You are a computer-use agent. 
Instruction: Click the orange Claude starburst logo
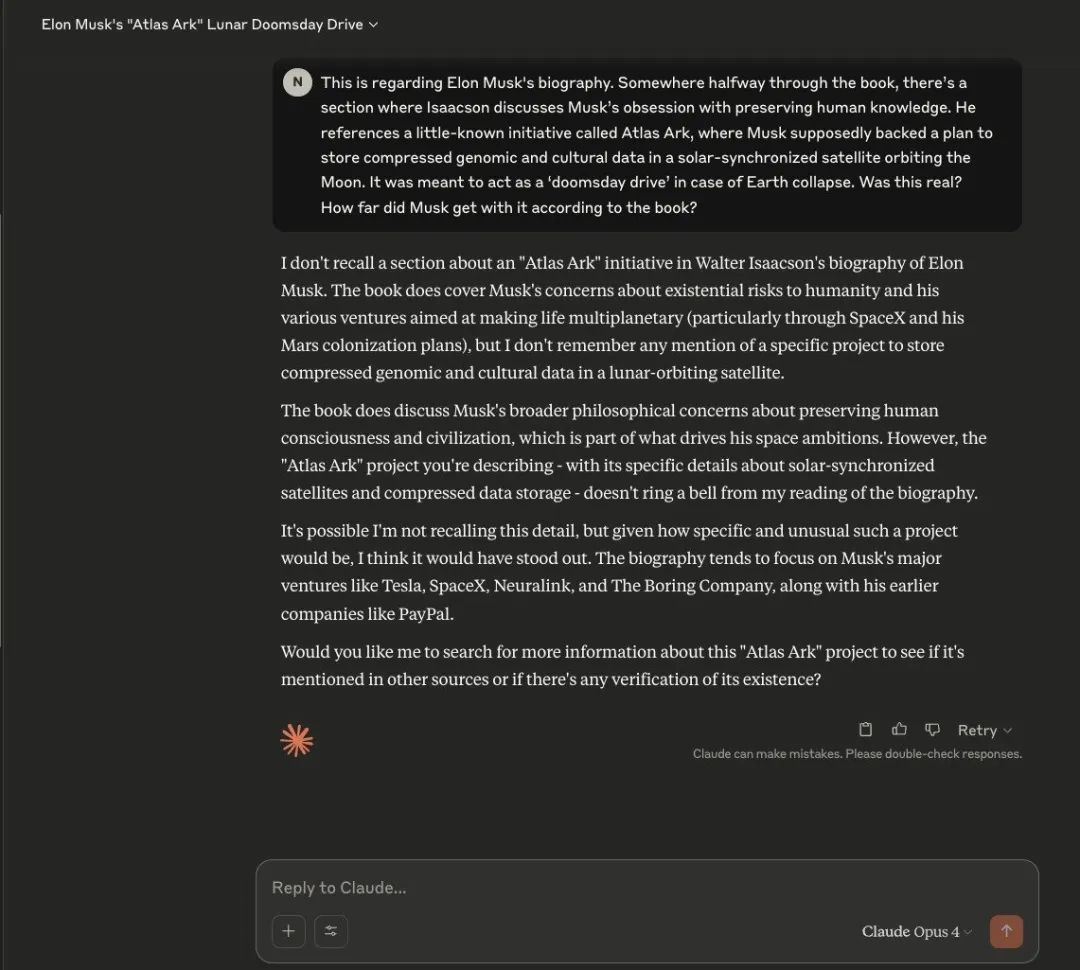[x=297, y=741]
